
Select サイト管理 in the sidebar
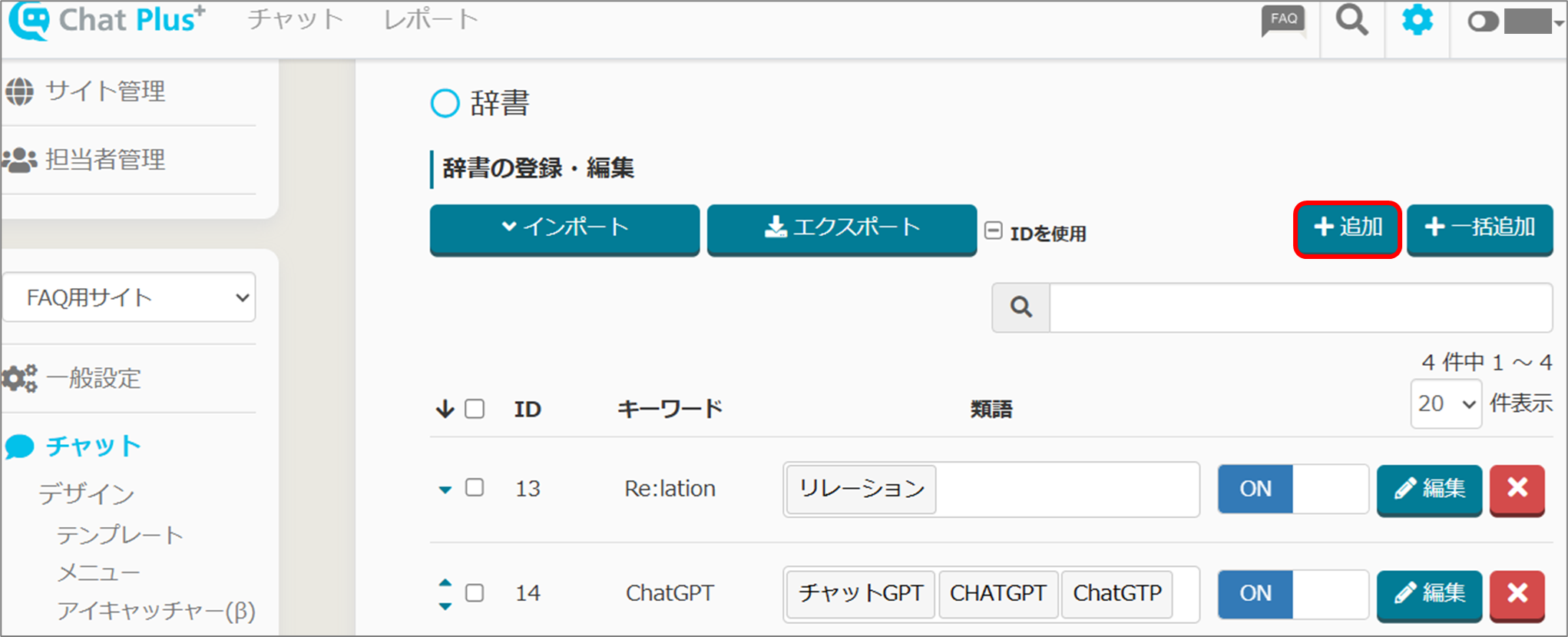coord(105,91)
